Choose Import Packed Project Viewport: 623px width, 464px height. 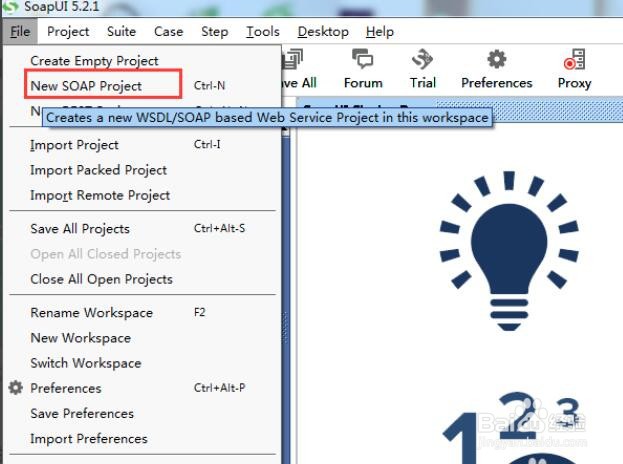pos(142,170)
